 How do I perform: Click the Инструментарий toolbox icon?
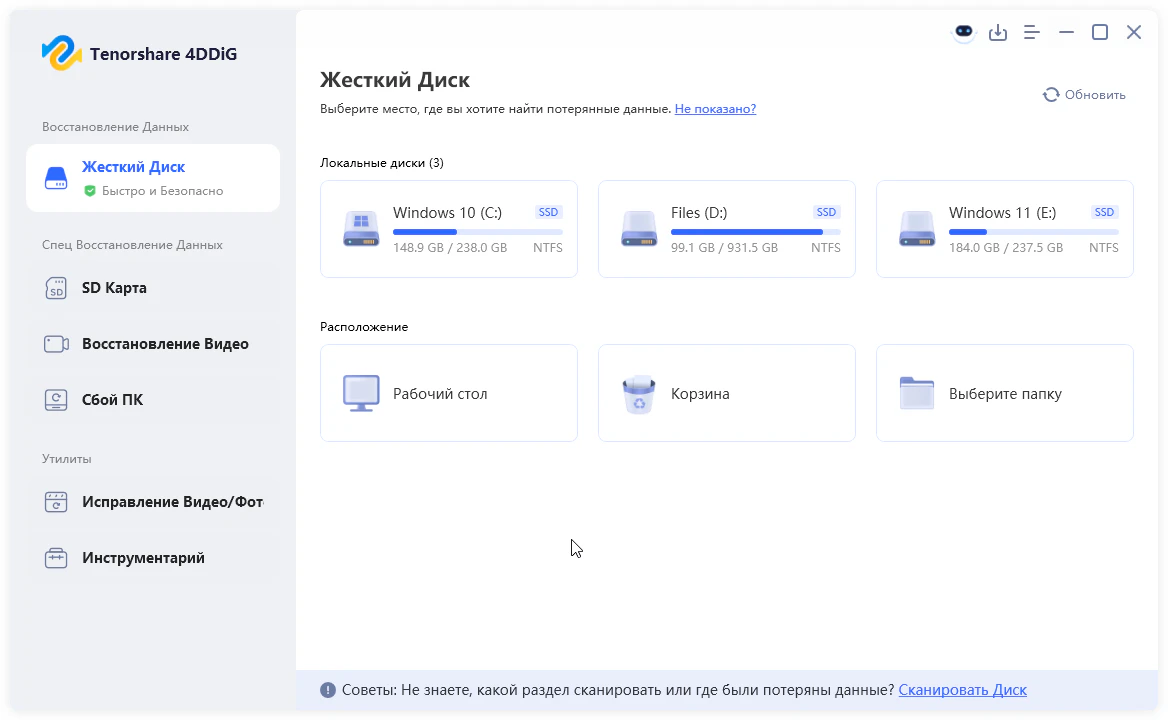click(x=56, y=558)
